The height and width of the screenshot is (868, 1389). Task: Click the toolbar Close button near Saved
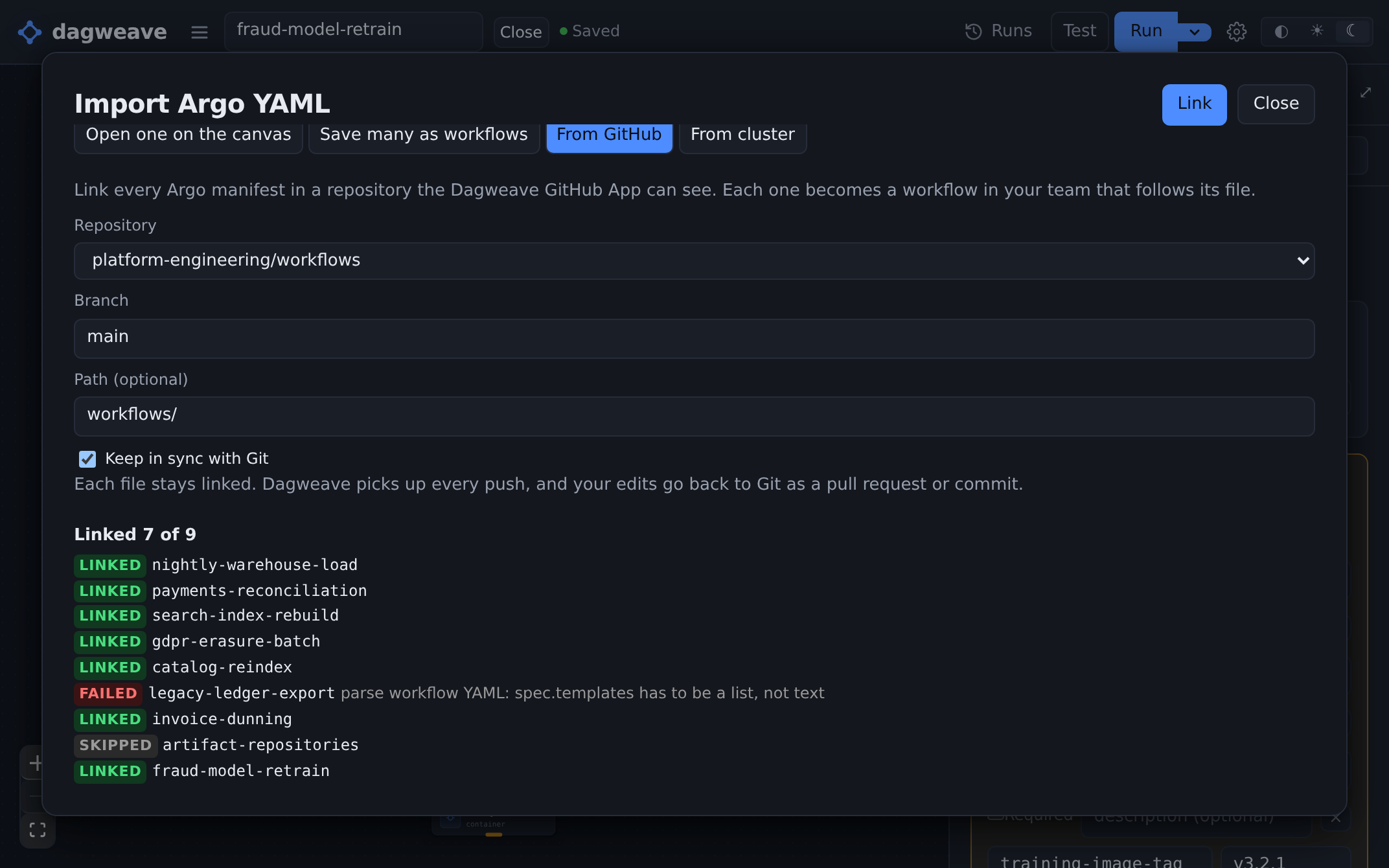521,32
